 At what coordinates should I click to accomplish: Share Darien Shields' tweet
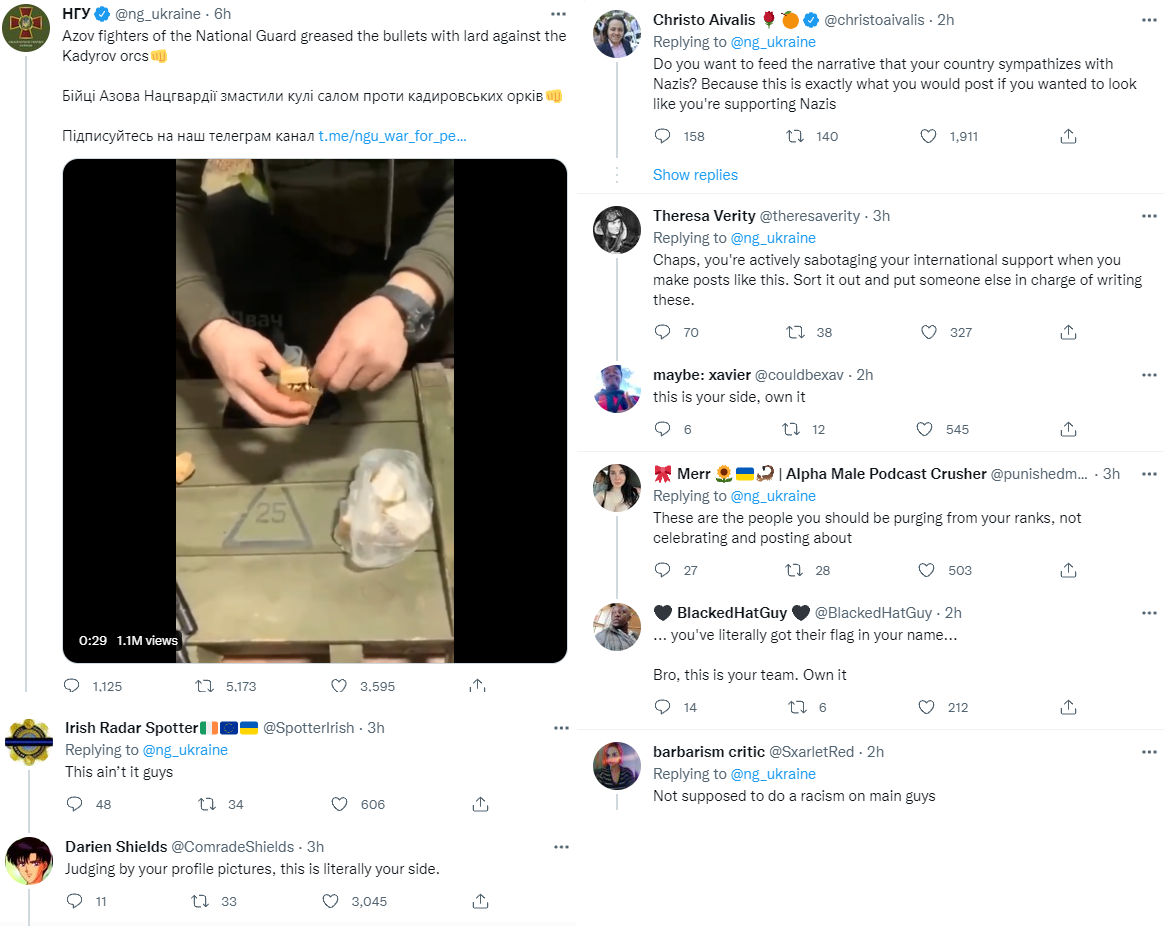tap(480, 902)
